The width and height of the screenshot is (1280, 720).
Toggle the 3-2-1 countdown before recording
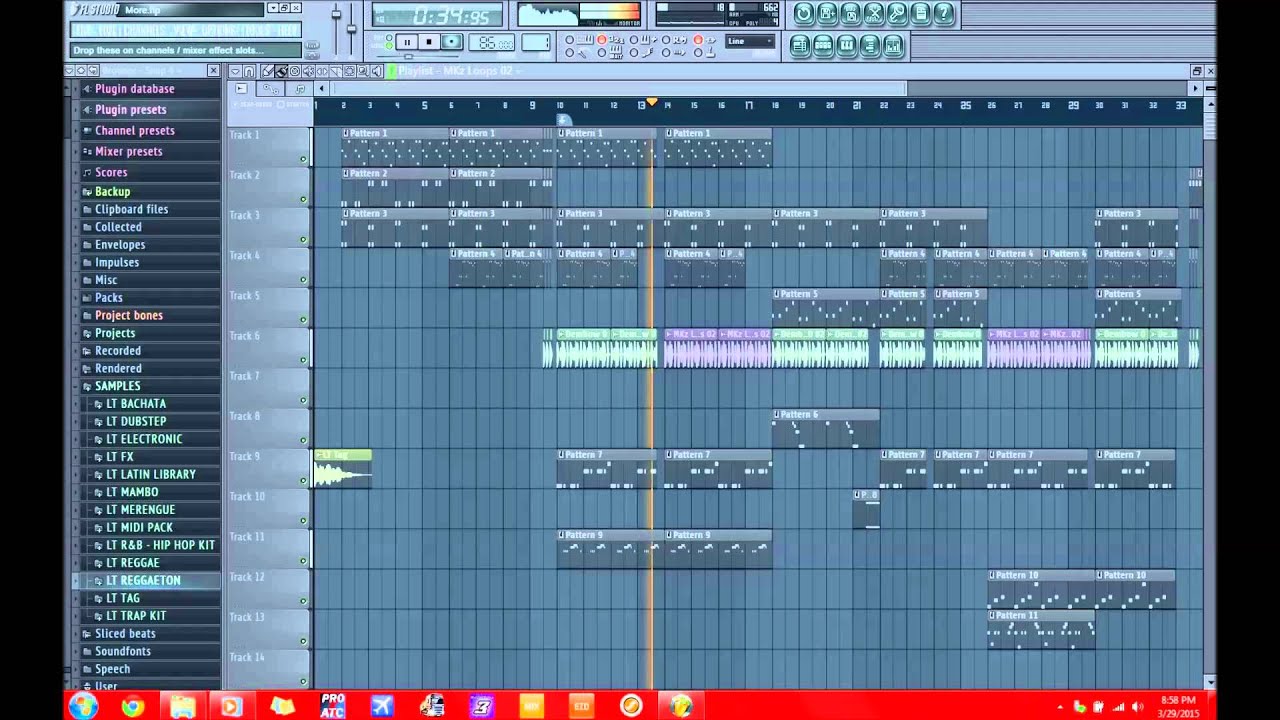[x=602, y=39]
